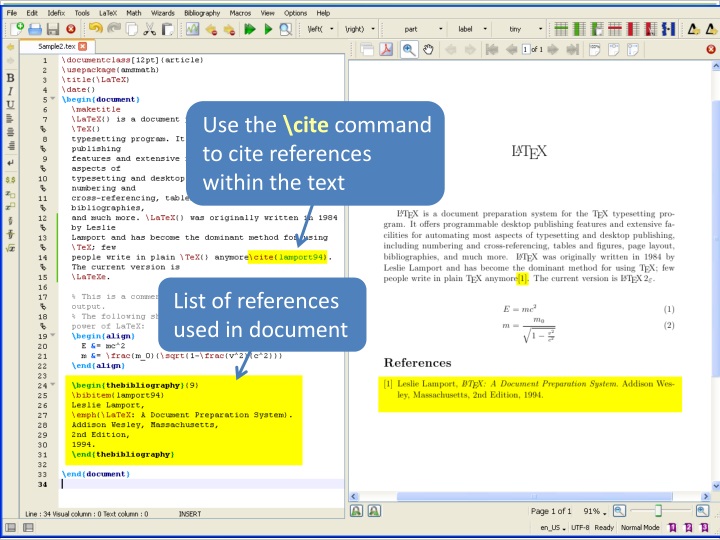Collapse the \begin{document} fold on line 5

point(53,99)
